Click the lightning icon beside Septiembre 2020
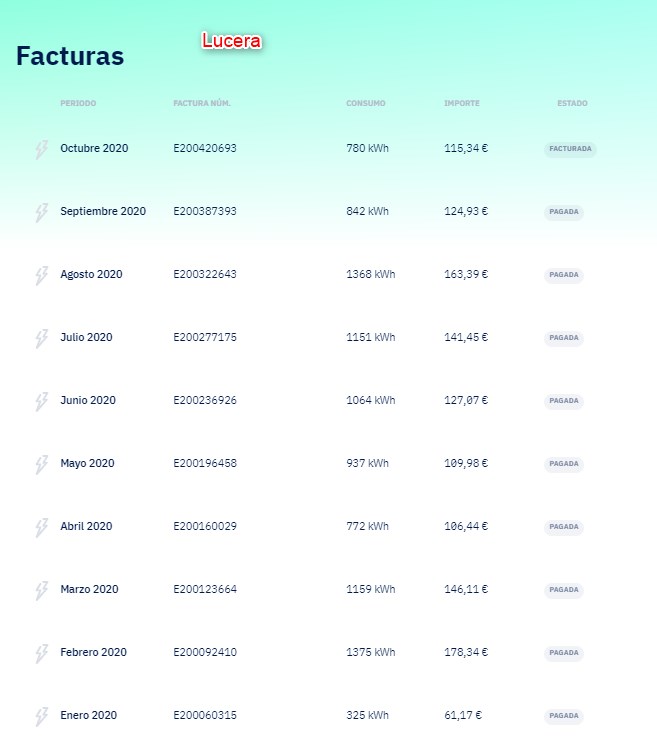 pyautogui.click(x=42, y=213)
